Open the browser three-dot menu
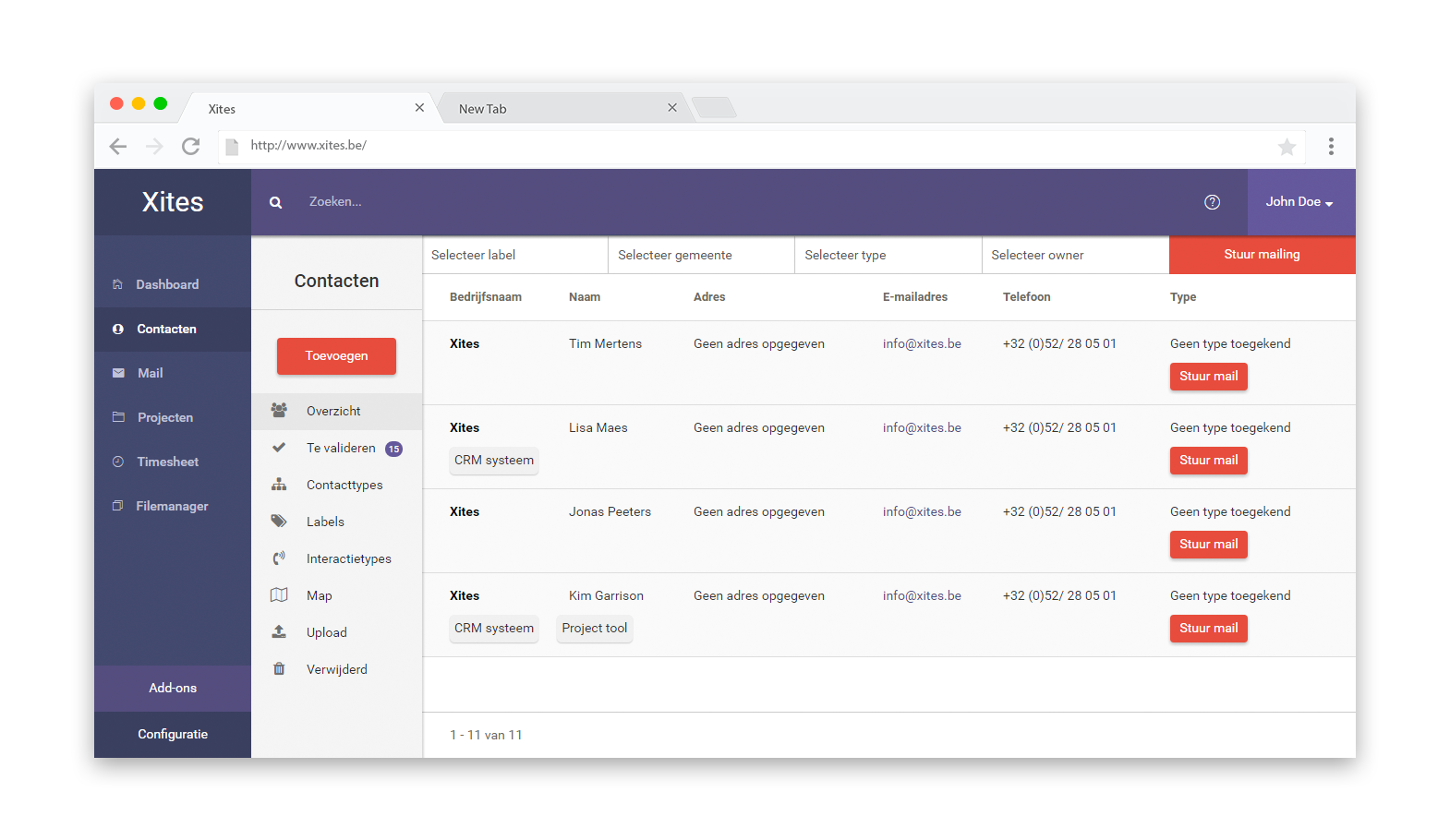The width and height of the screenshot is (1450, 840). point(1331,146)
